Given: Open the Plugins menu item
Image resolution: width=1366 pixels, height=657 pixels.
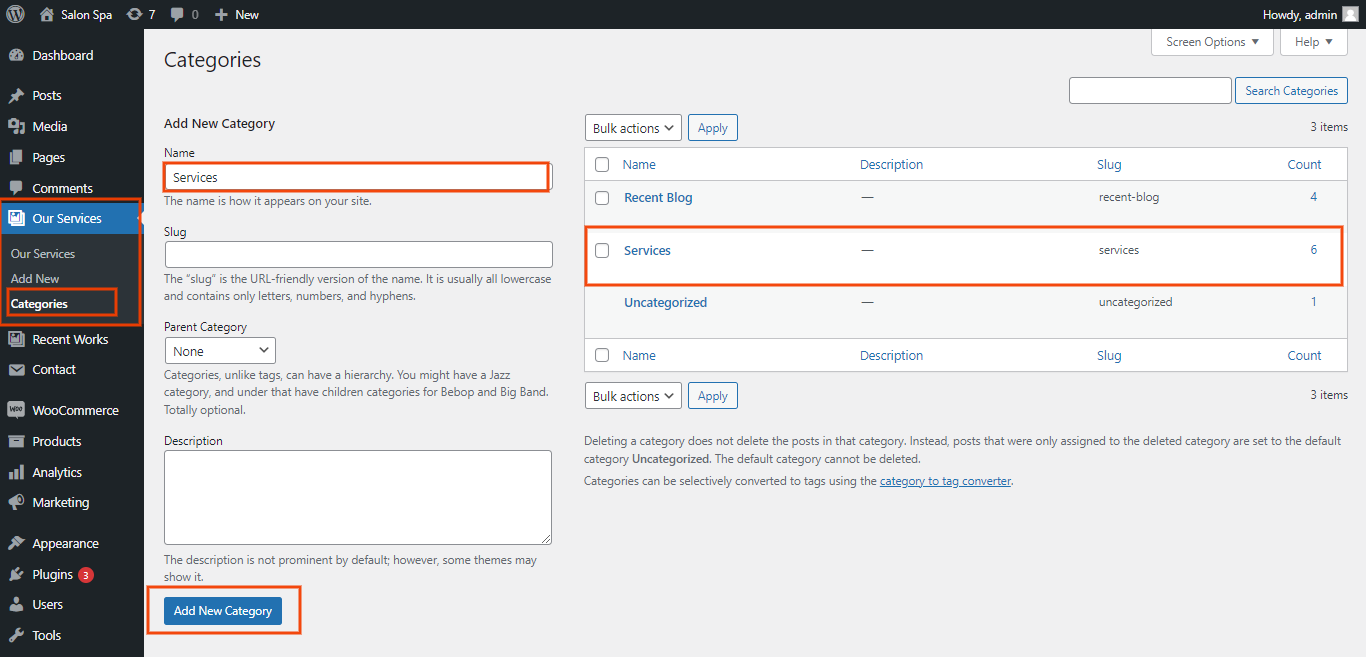Looking at the screenshot, I should (x=52, y=575).
